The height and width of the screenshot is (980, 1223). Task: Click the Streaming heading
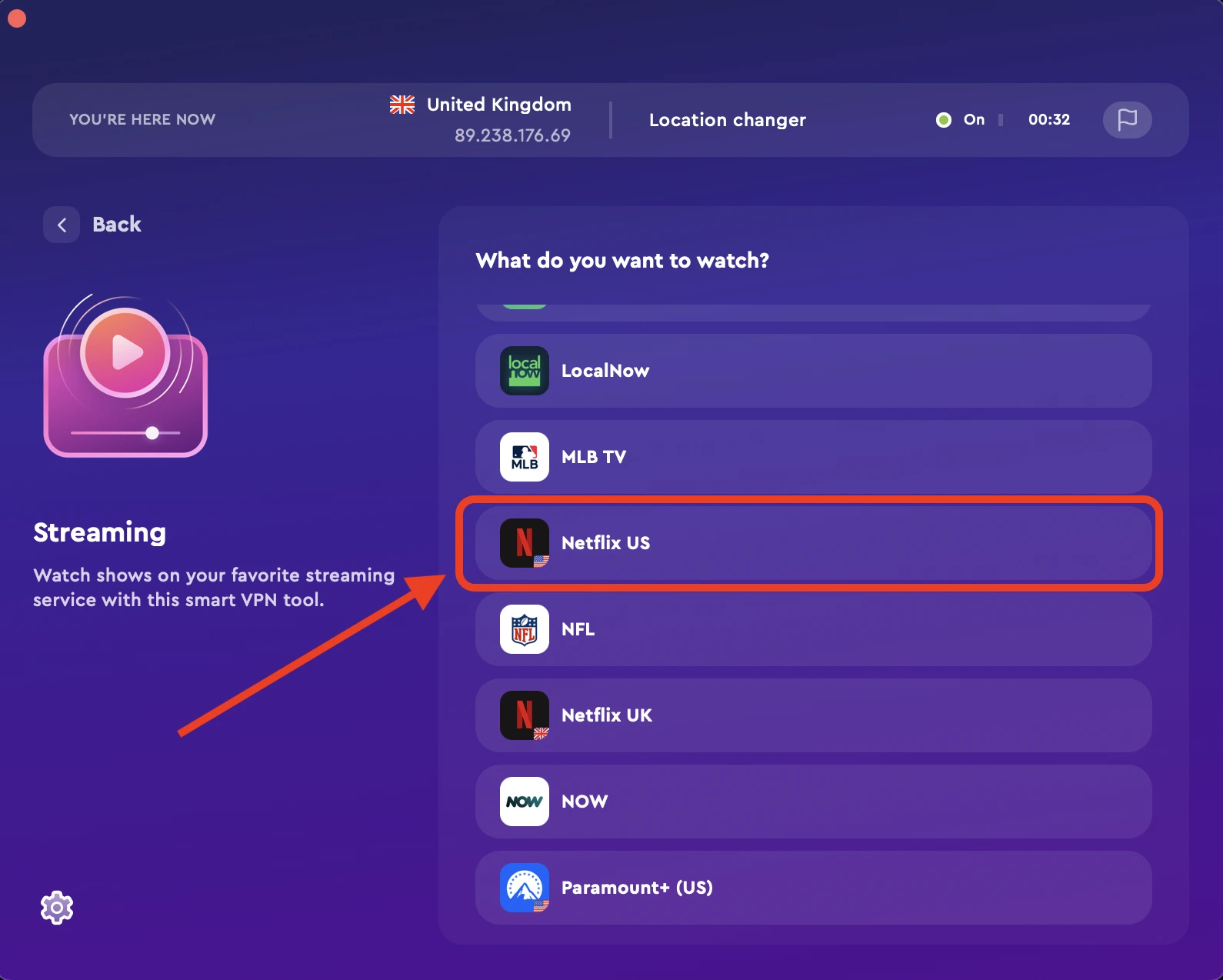pos(100,533)
